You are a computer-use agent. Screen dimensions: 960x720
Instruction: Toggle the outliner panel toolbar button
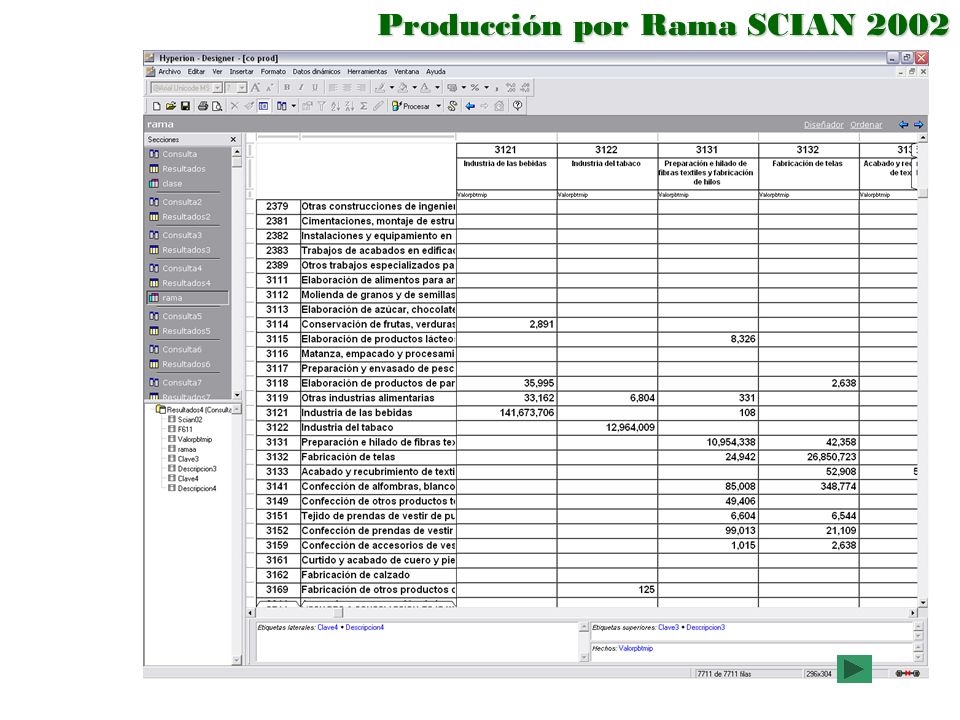[263, 106]
